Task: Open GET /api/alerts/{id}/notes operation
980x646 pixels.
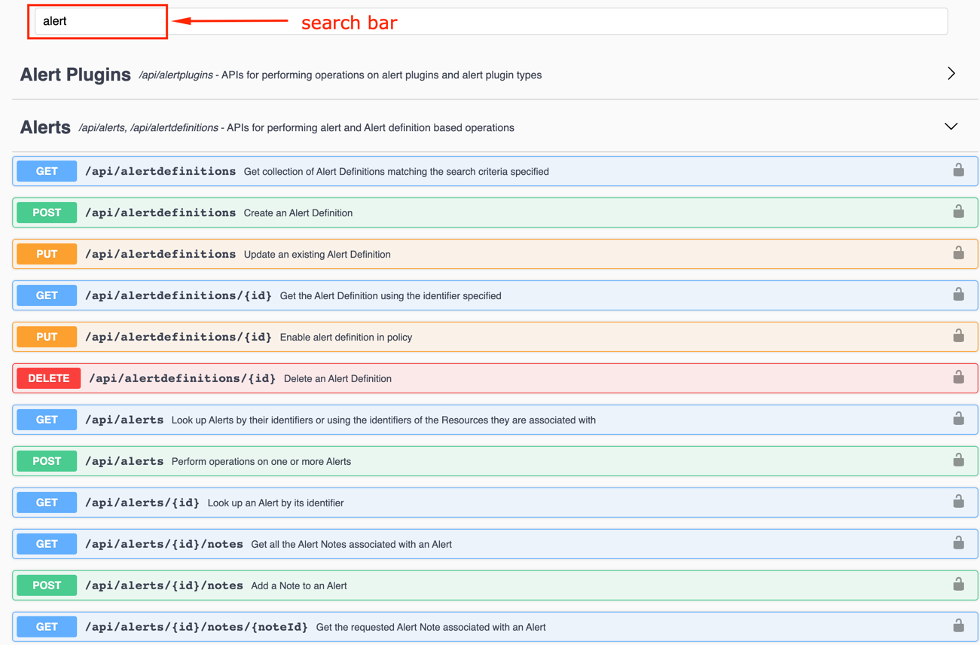Action: pyautogui.click(x=495, y=544)
